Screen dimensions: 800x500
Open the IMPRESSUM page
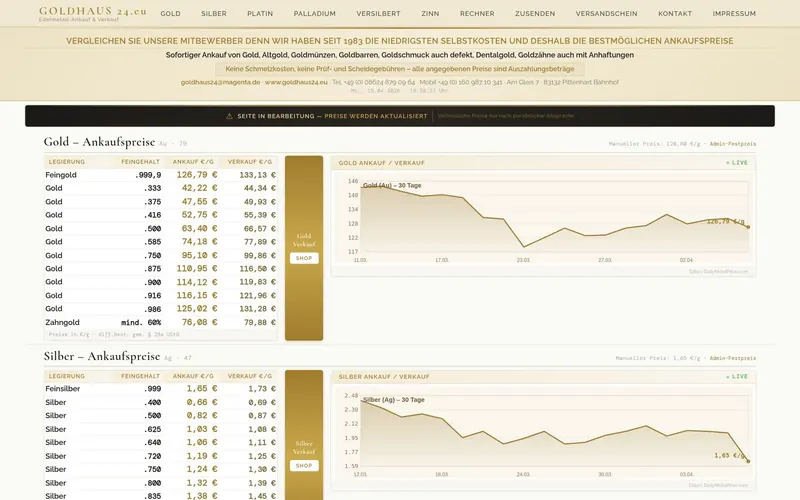[734, 14]
